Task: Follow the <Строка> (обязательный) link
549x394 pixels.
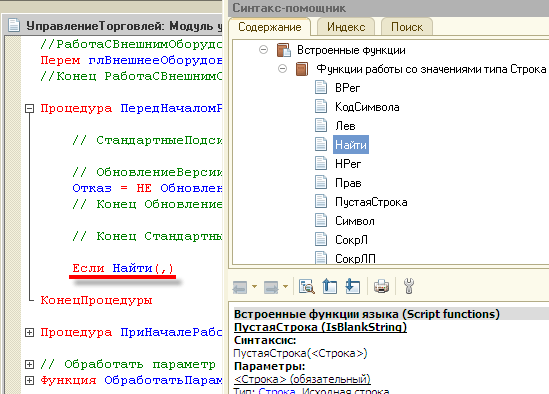Action: point(302,379)
